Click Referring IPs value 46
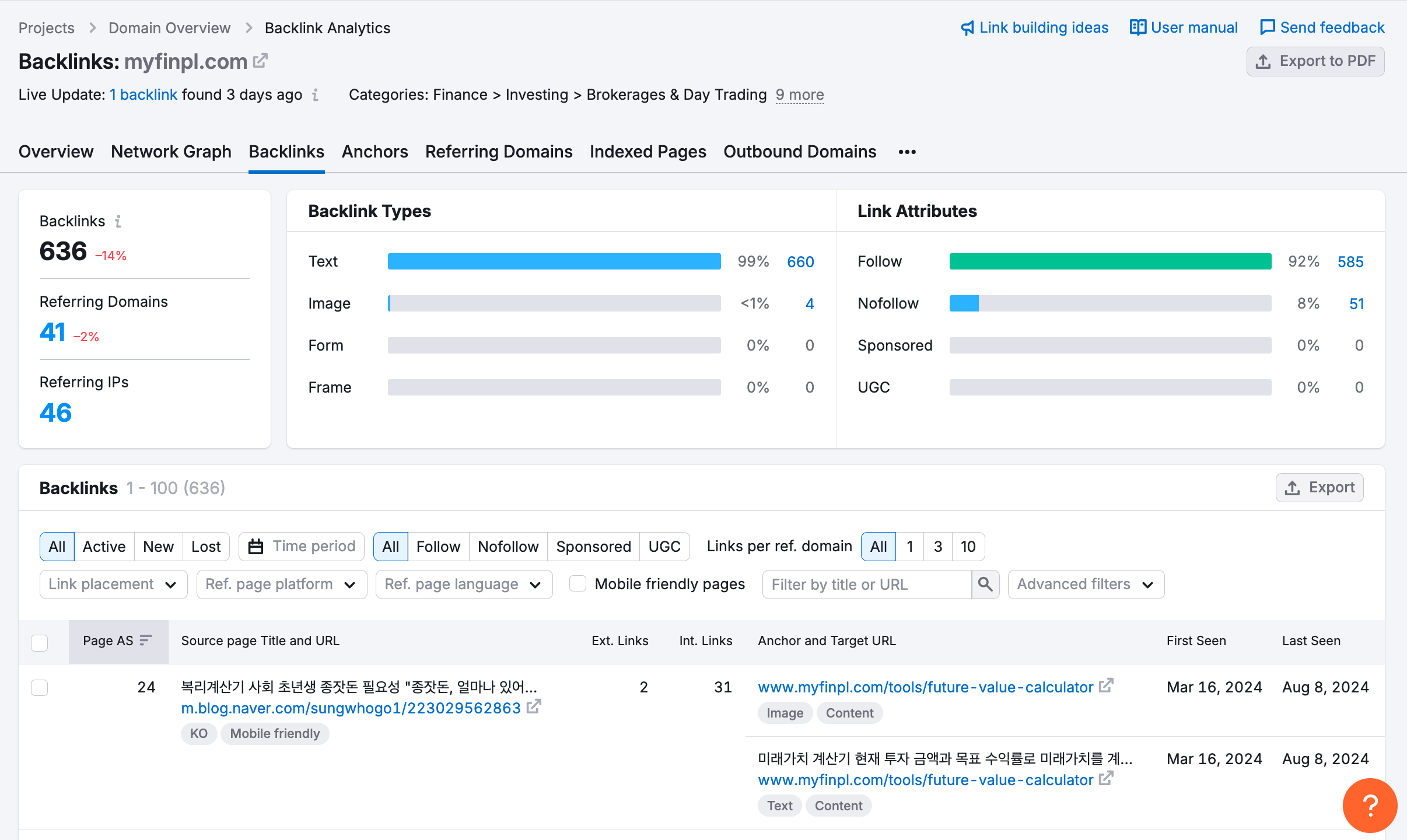 [56, 413]
